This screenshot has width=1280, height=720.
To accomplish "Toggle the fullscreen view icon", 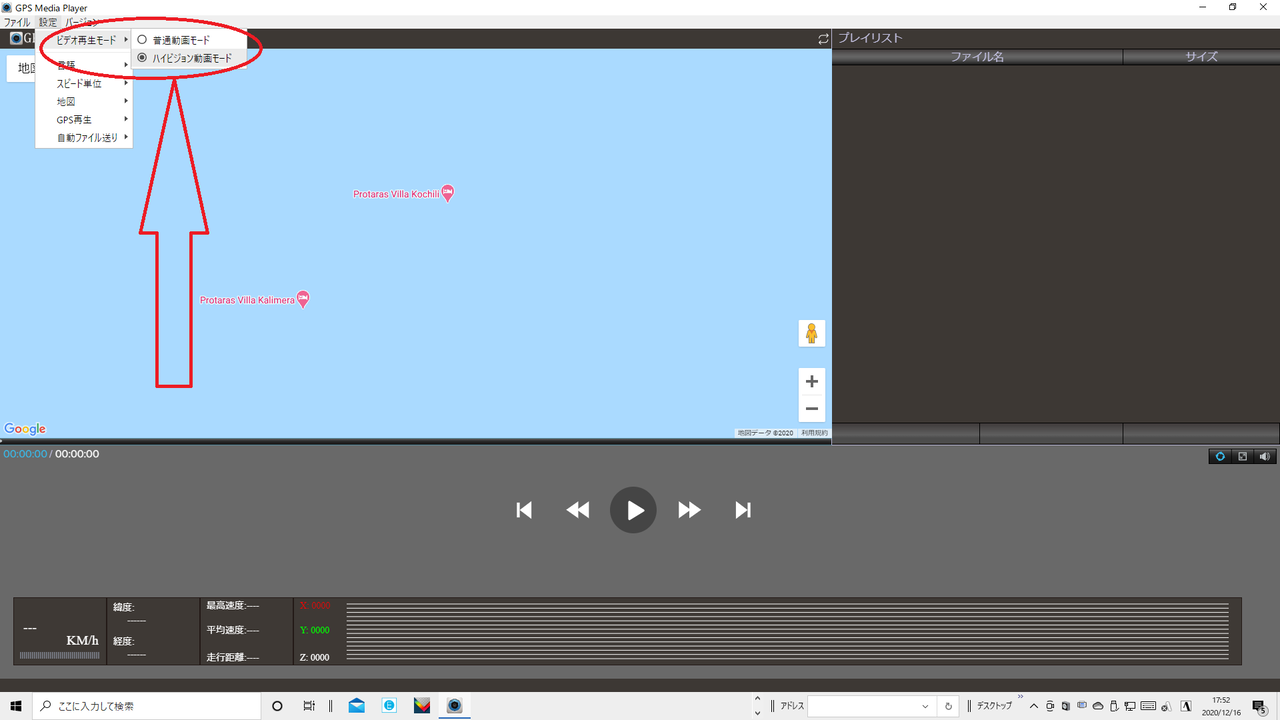I will tap(1243, 456).
